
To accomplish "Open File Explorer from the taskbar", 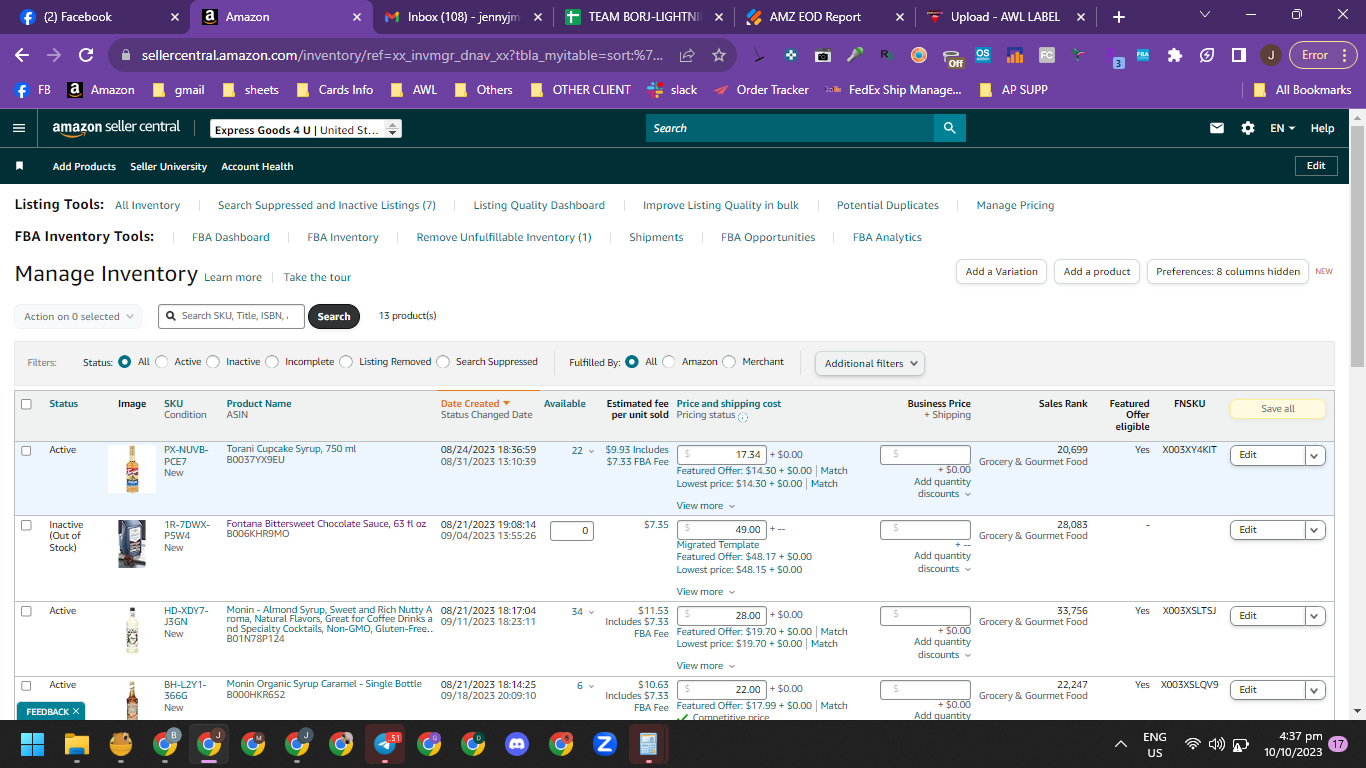I will [77, 744].
